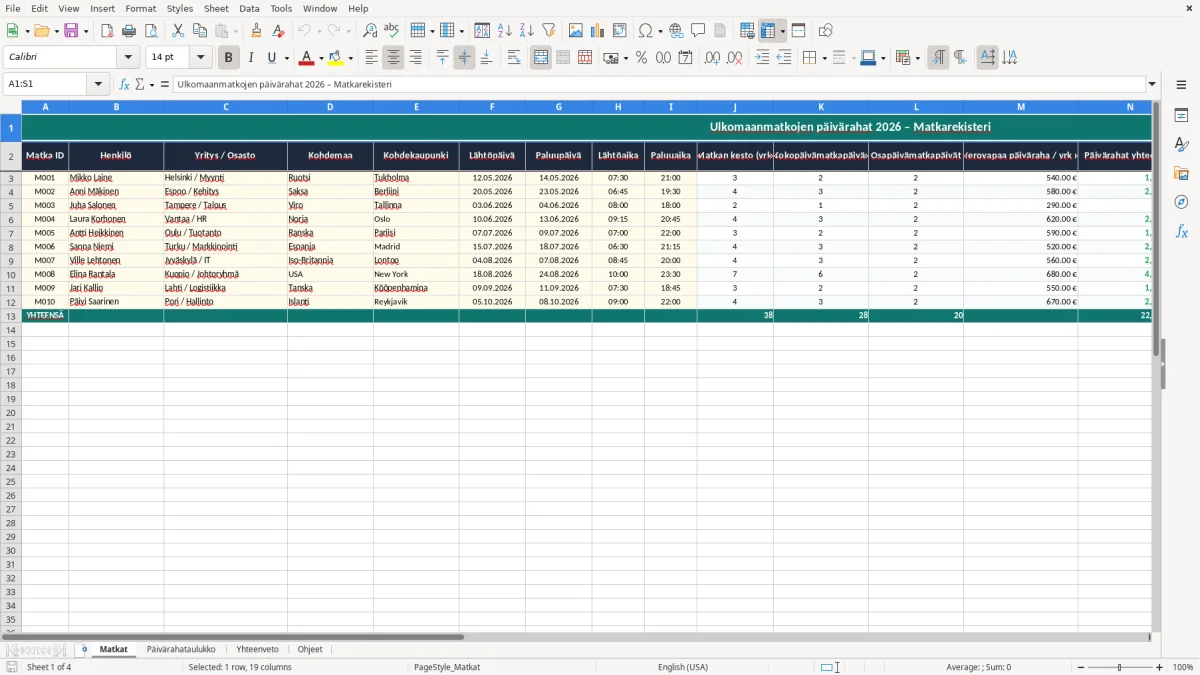Adjust the zoom slider in status bar
Image resolution: width=1200 pixels, height=675 pixels.
(x=1119, y=667)
